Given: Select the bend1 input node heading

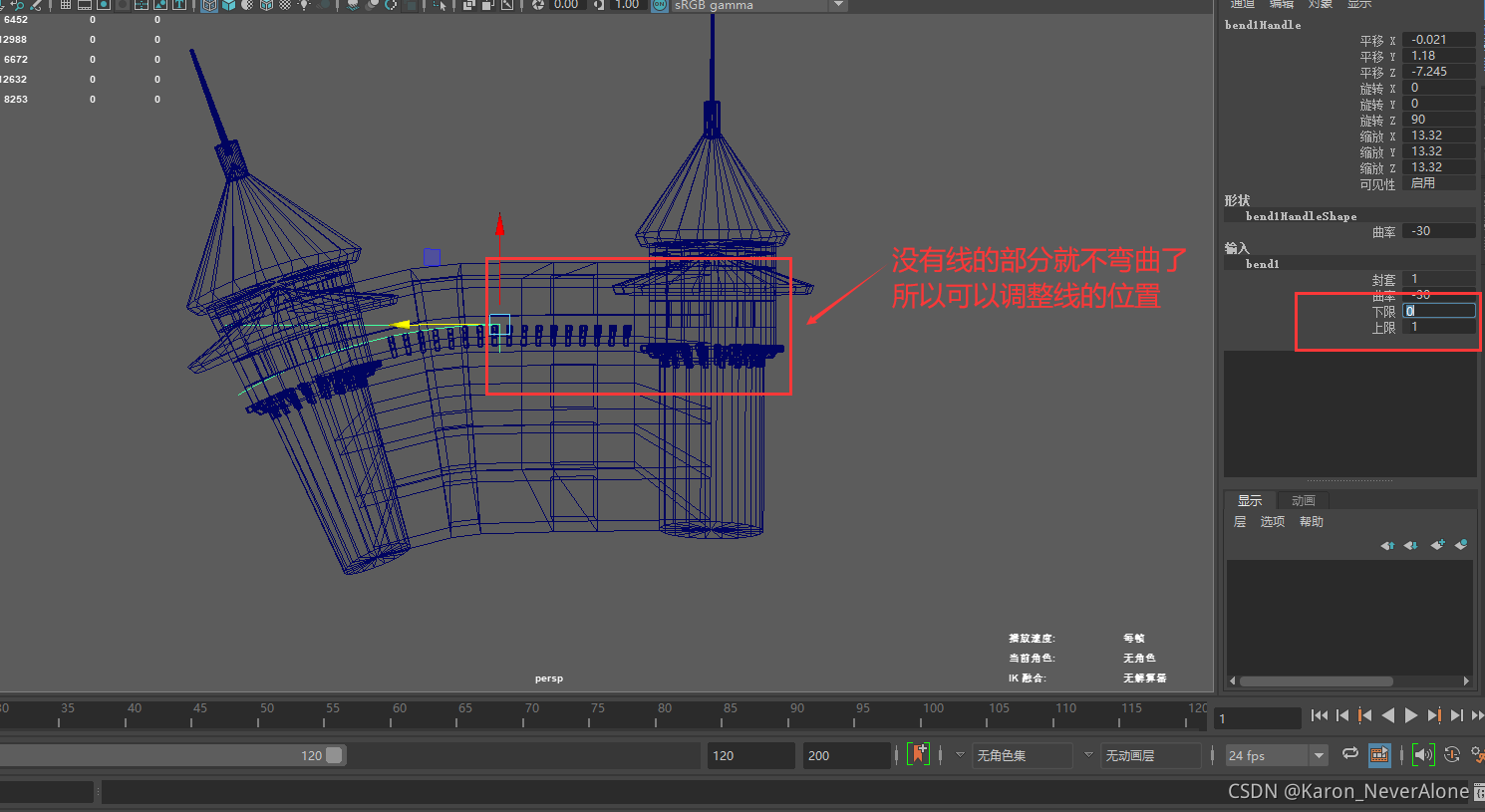Looking at the screenshot, I should pyautogui.click(x=1262, y=264).
